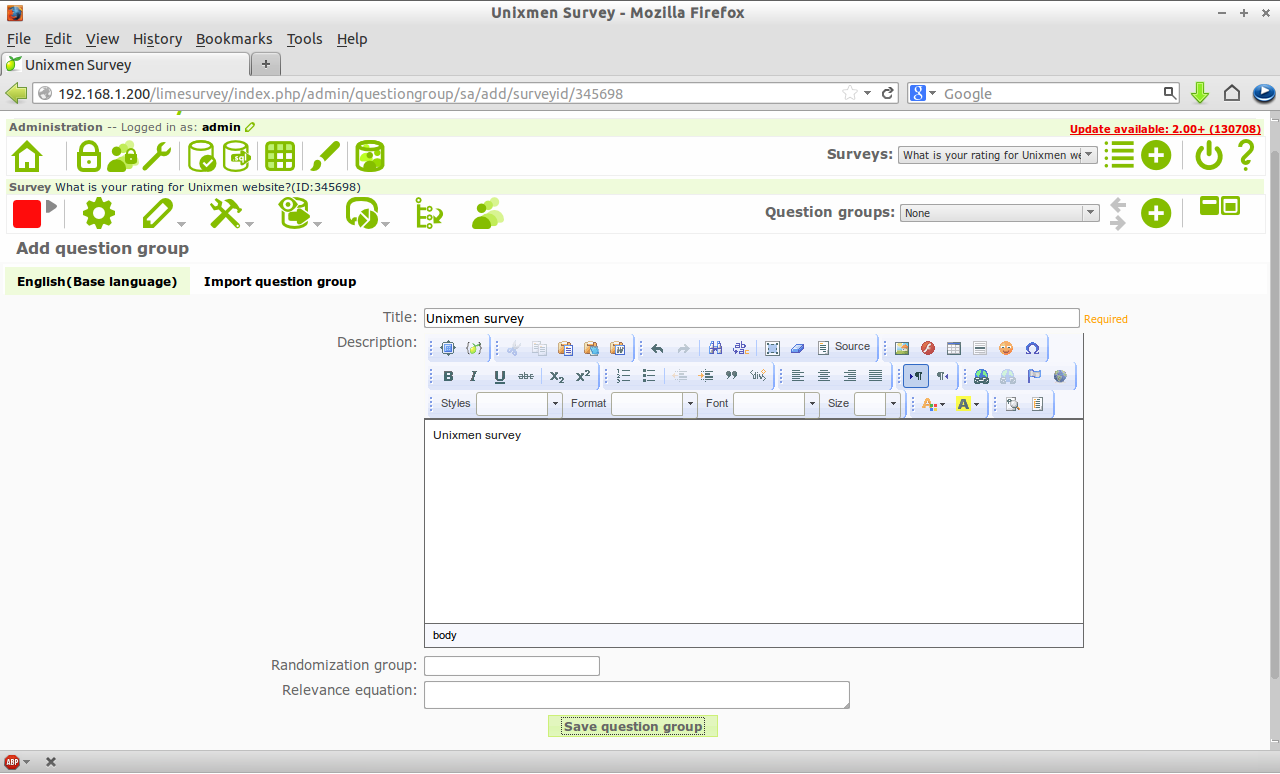
Task: Open the text color picker
Action: tap(935, 404)
